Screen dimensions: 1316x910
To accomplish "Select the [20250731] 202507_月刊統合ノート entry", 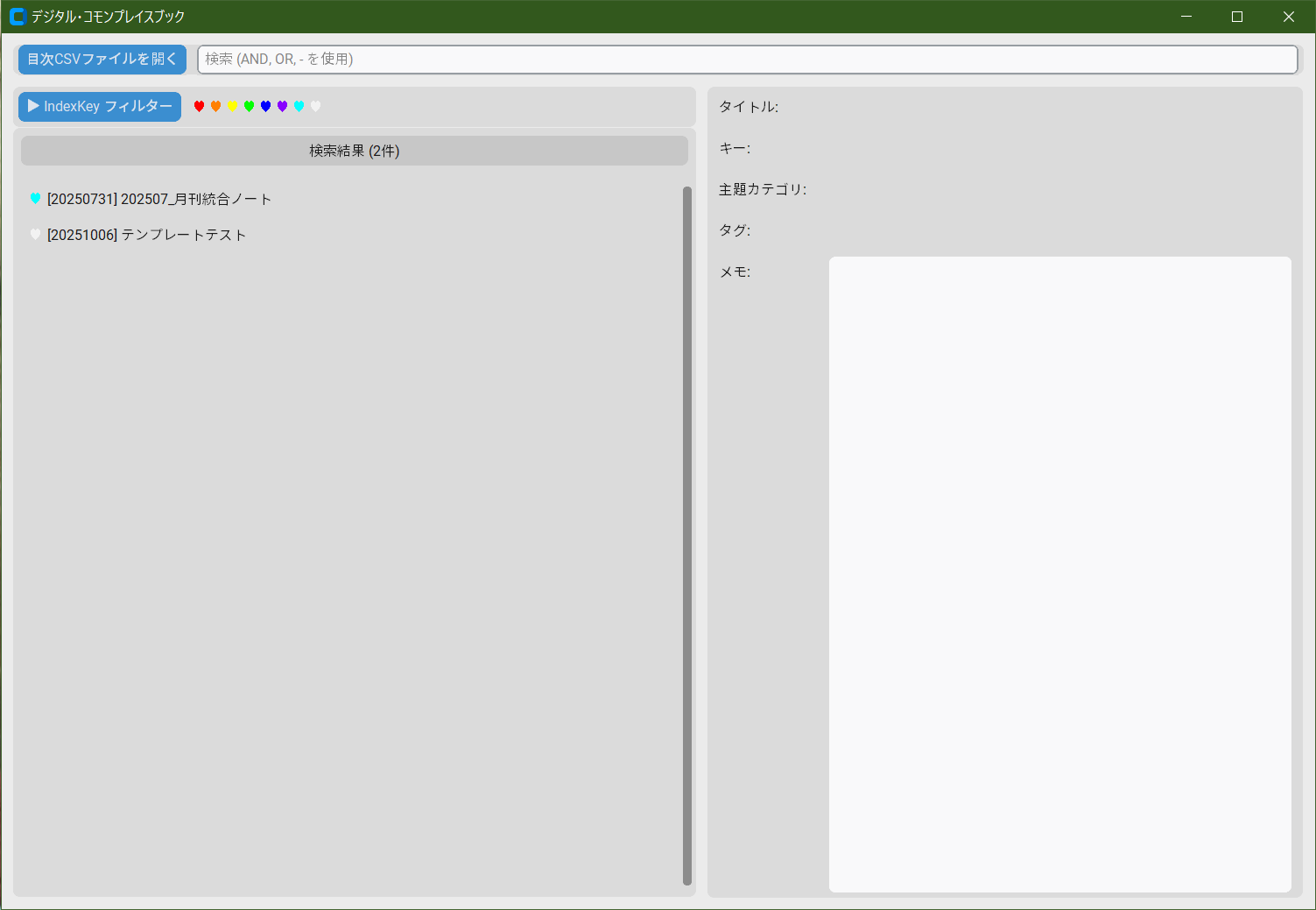I will coord(158,198).
